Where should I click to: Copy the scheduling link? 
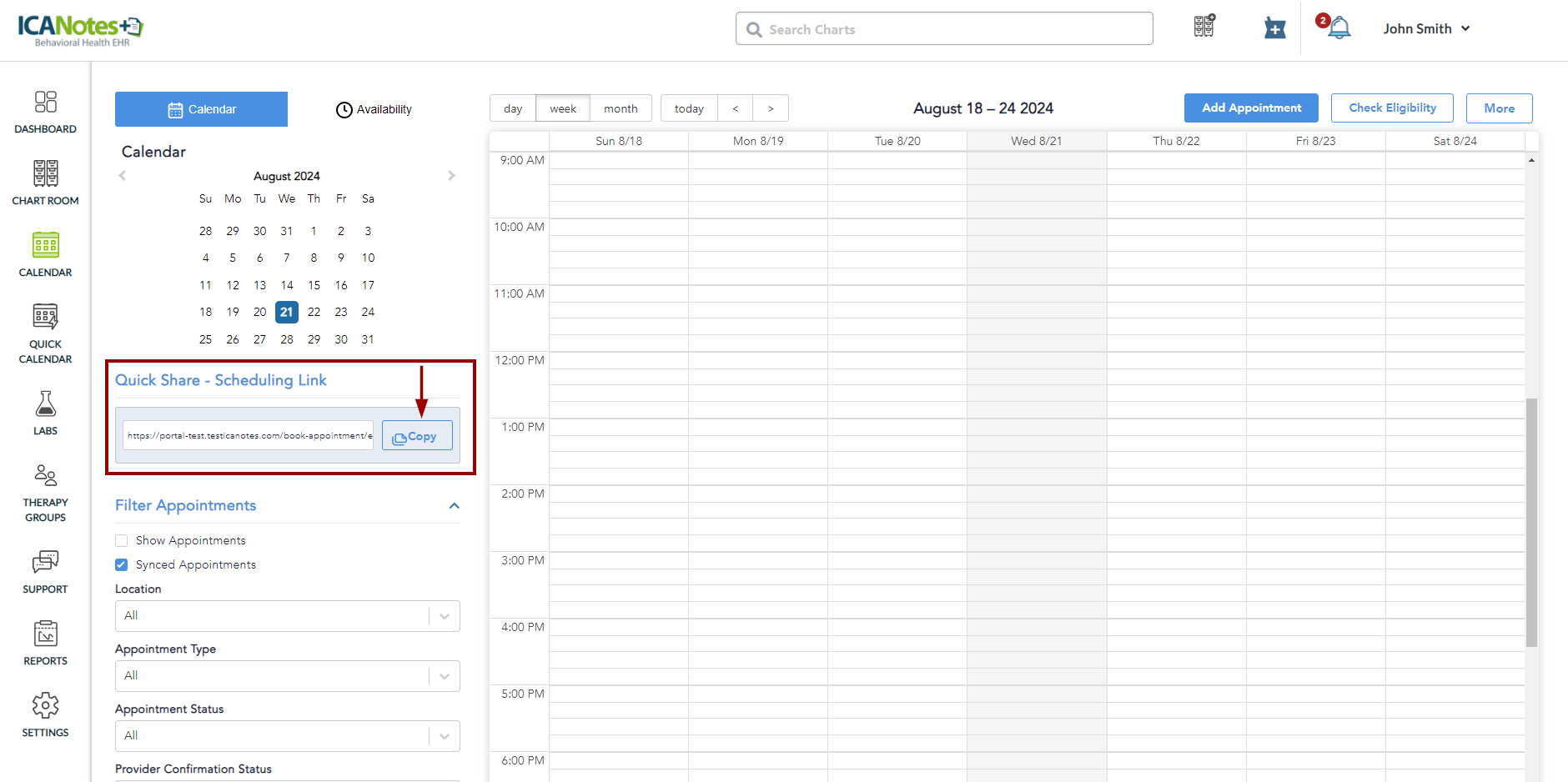point(417,436)
